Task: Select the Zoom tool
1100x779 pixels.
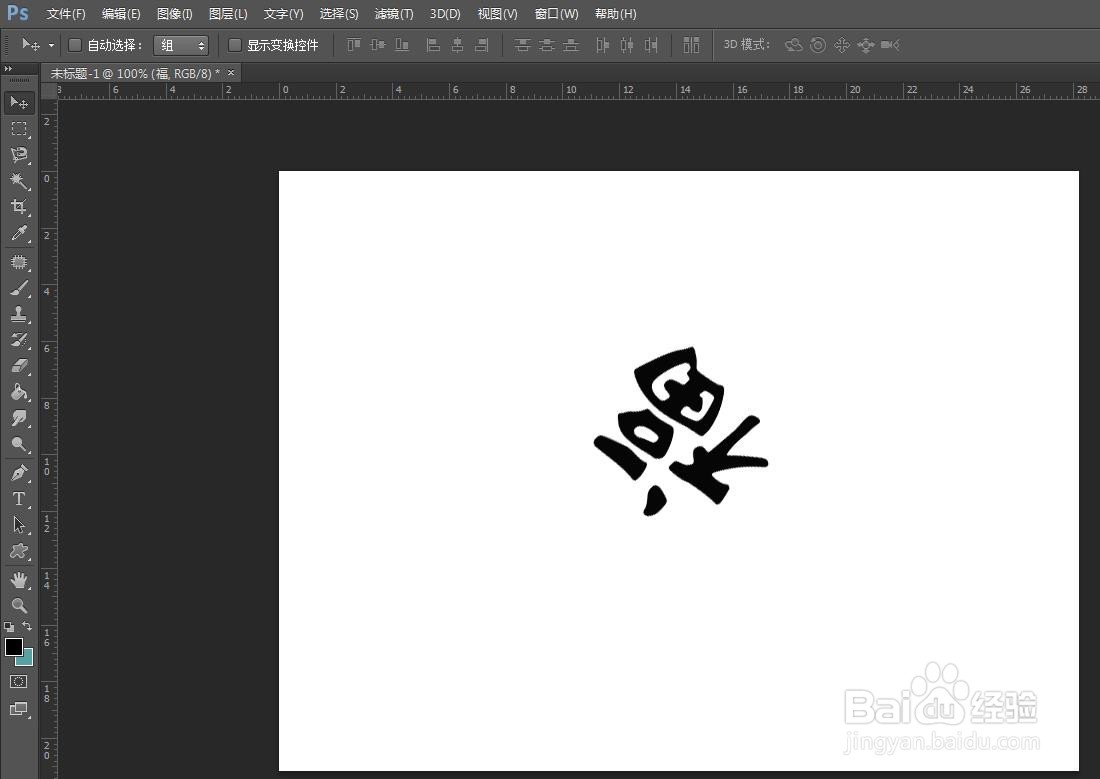Action: [18, 605]
